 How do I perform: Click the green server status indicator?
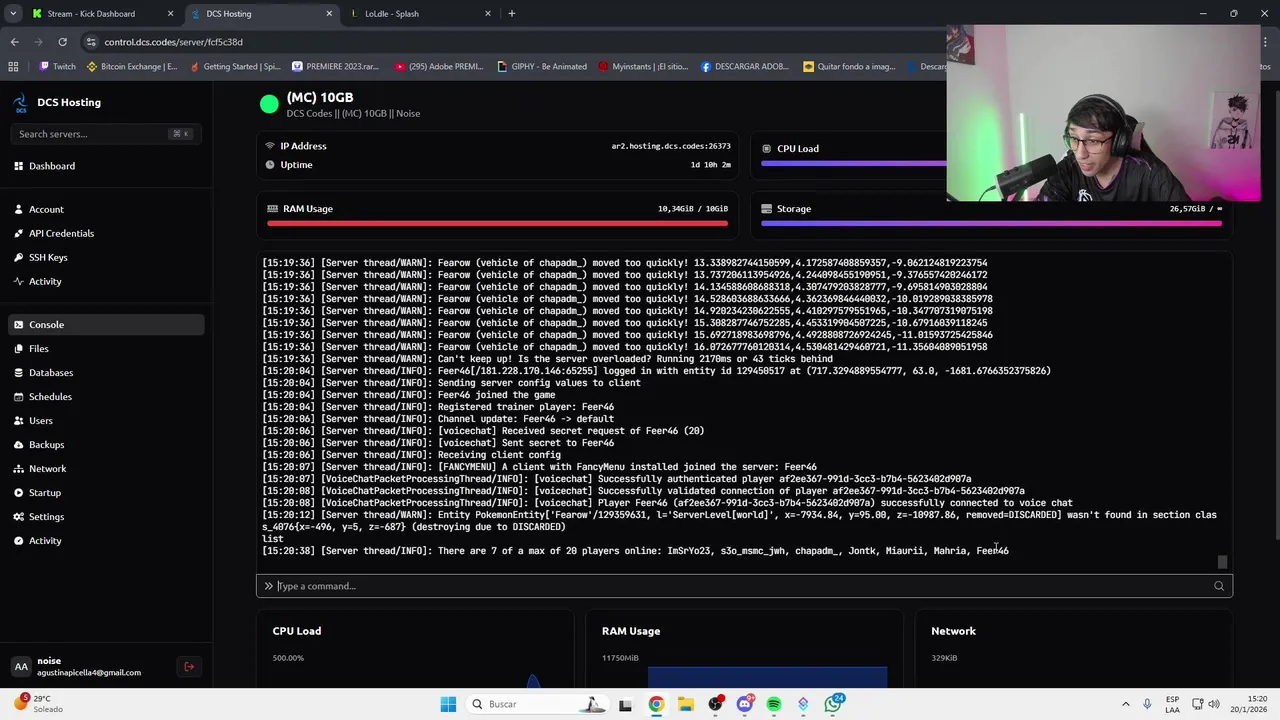click(x=269, y=103)
